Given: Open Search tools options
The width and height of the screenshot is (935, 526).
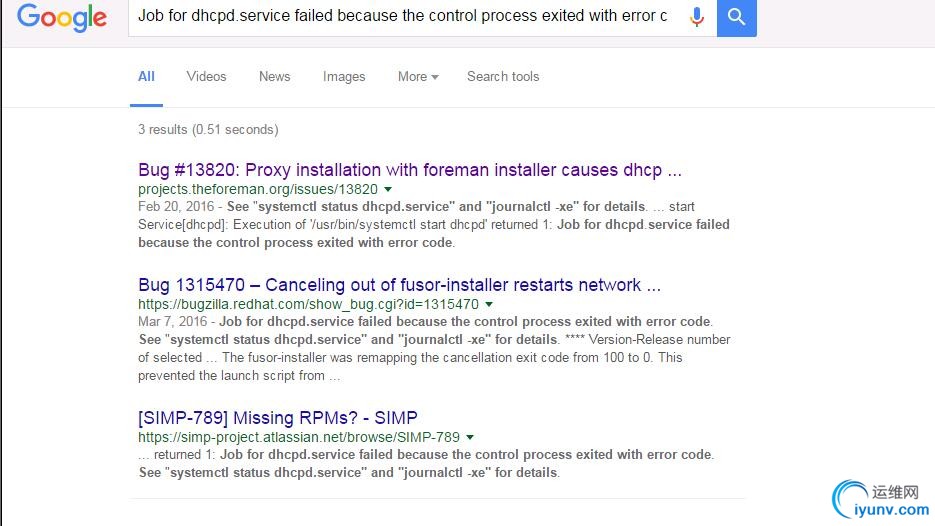Looking at the screenshot, I should pos(503,76).
